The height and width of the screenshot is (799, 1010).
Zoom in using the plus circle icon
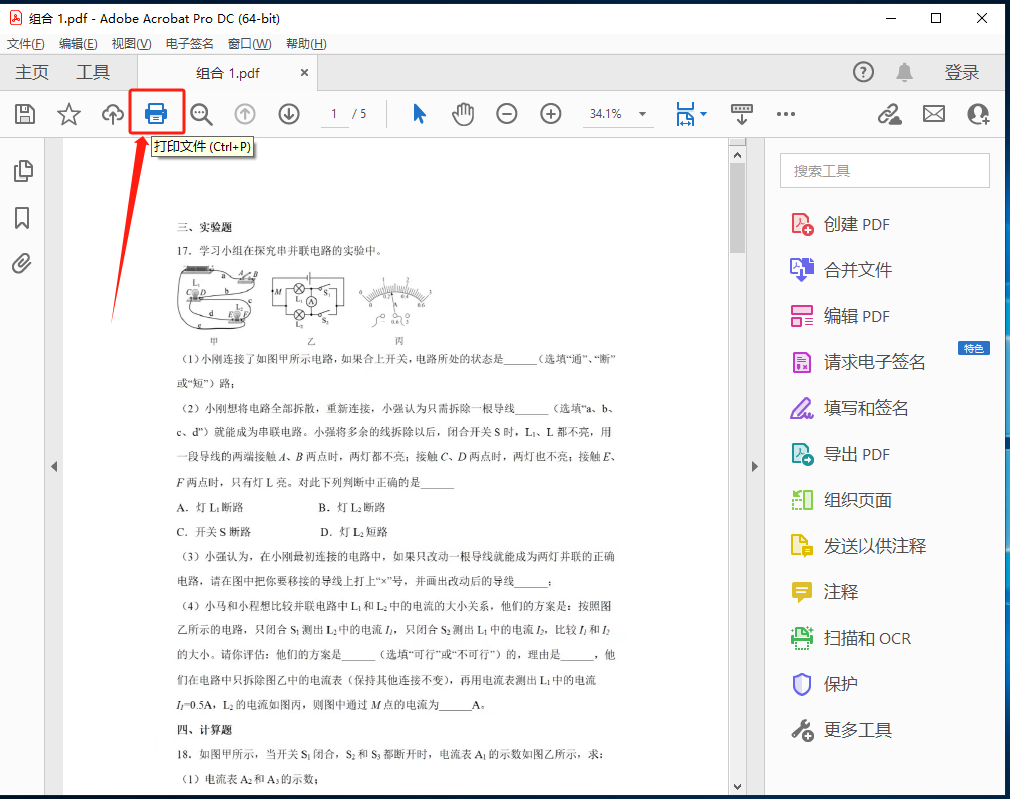(551, 114)
